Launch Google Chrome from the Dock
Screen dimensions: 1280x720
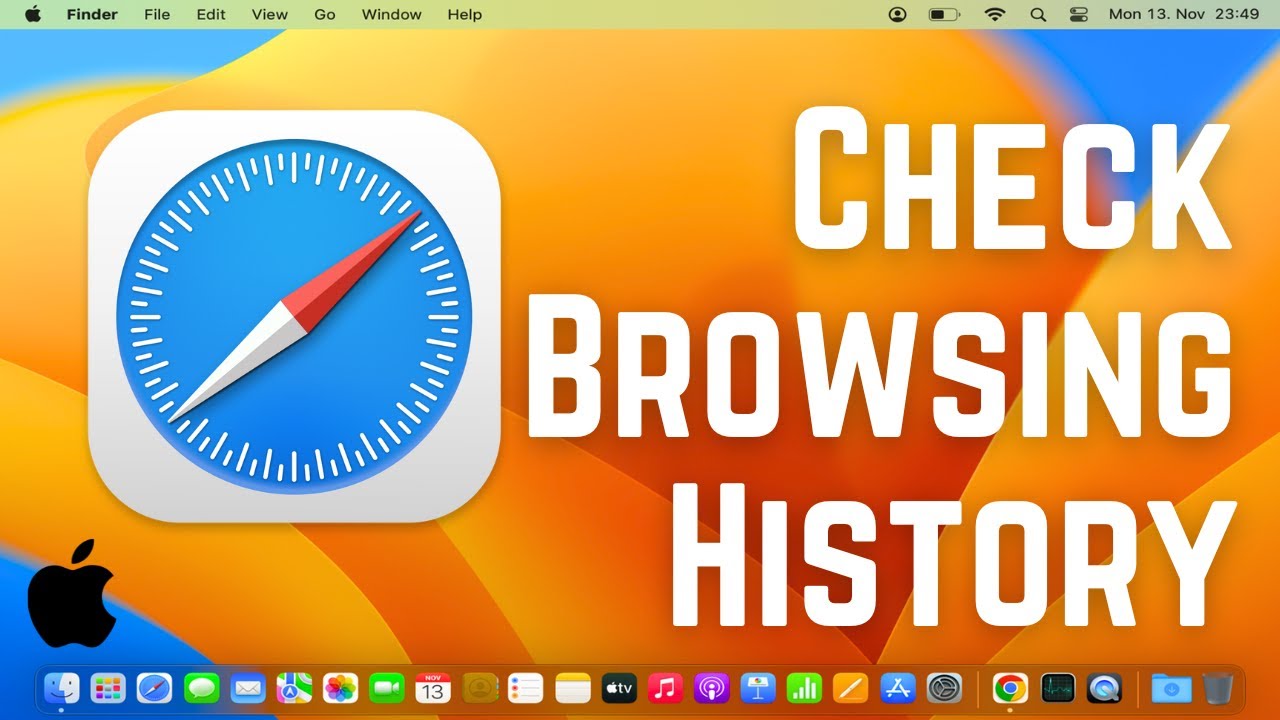click(x=1011, y=688)
